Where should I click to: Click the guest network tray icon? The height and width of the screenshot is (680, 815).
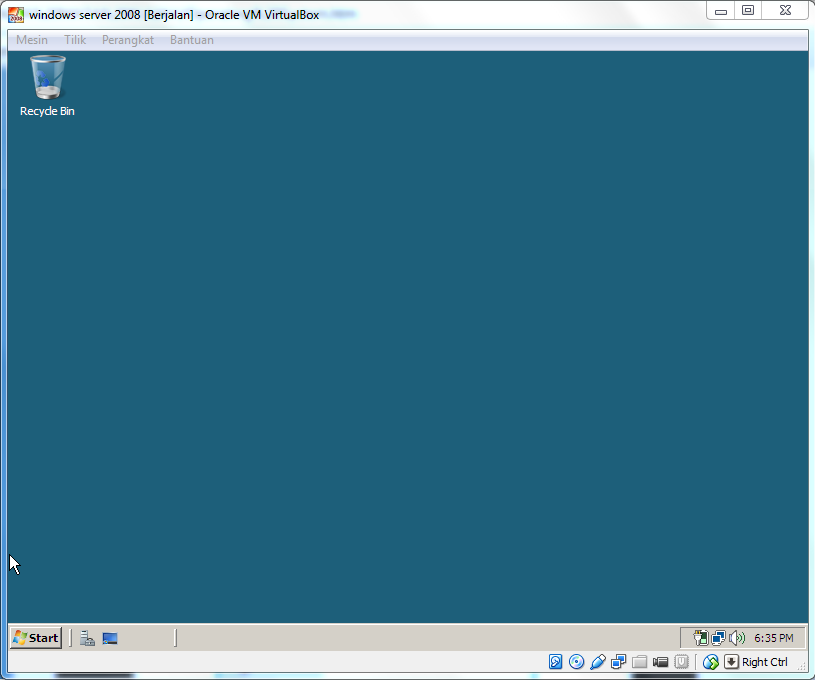tap(718, 637)
